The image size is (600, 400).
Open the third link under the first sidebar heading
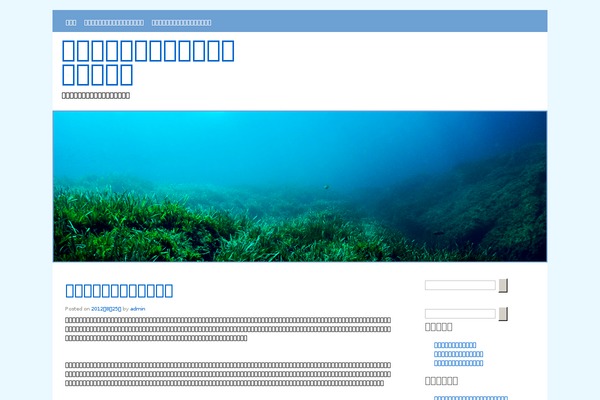pyautogui.click(x=458, y=363)
